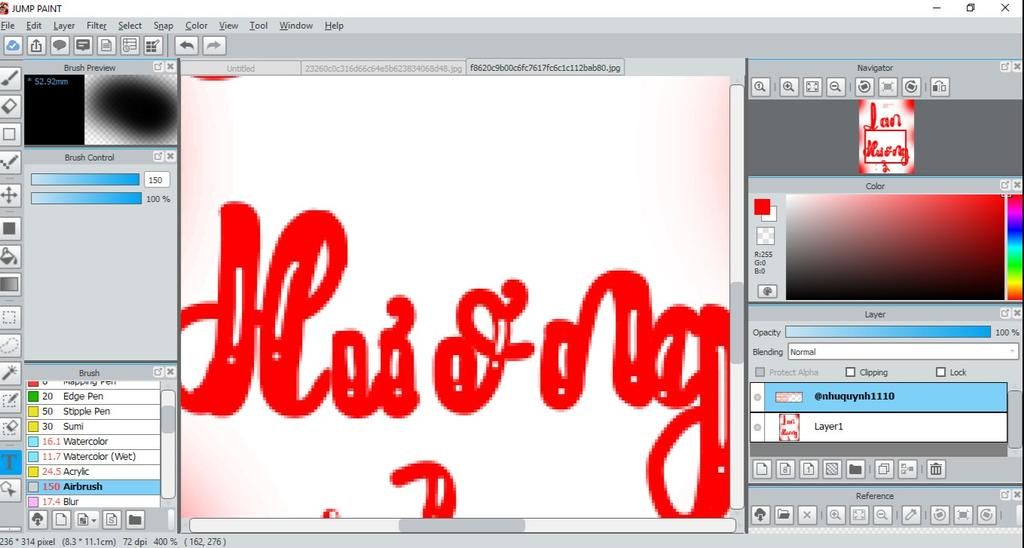Open the Layer menu
1024x548 pixels.
pos(64,25)
